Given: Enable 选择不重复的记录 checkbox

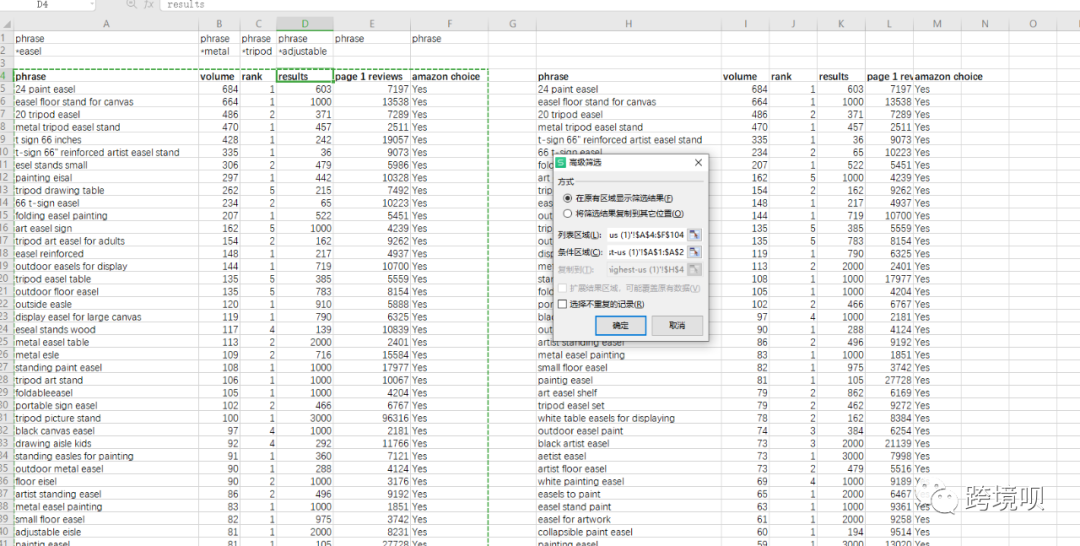Looking at the screenshot, I should tap(563, 304).
